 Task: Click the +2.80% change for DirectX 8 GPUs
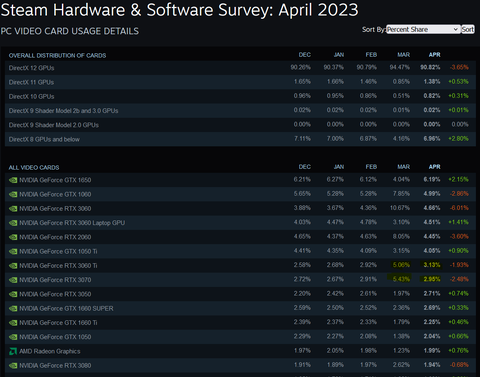tap(458, 139)
